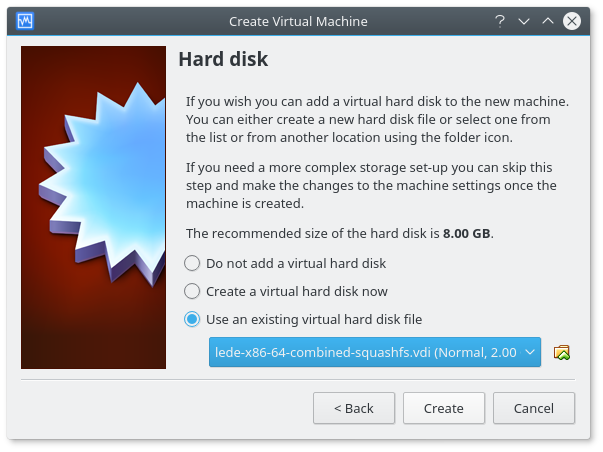Open the dialog's question mark help button
The height and width of the screenshot is (452, 603).
point(500,20)
